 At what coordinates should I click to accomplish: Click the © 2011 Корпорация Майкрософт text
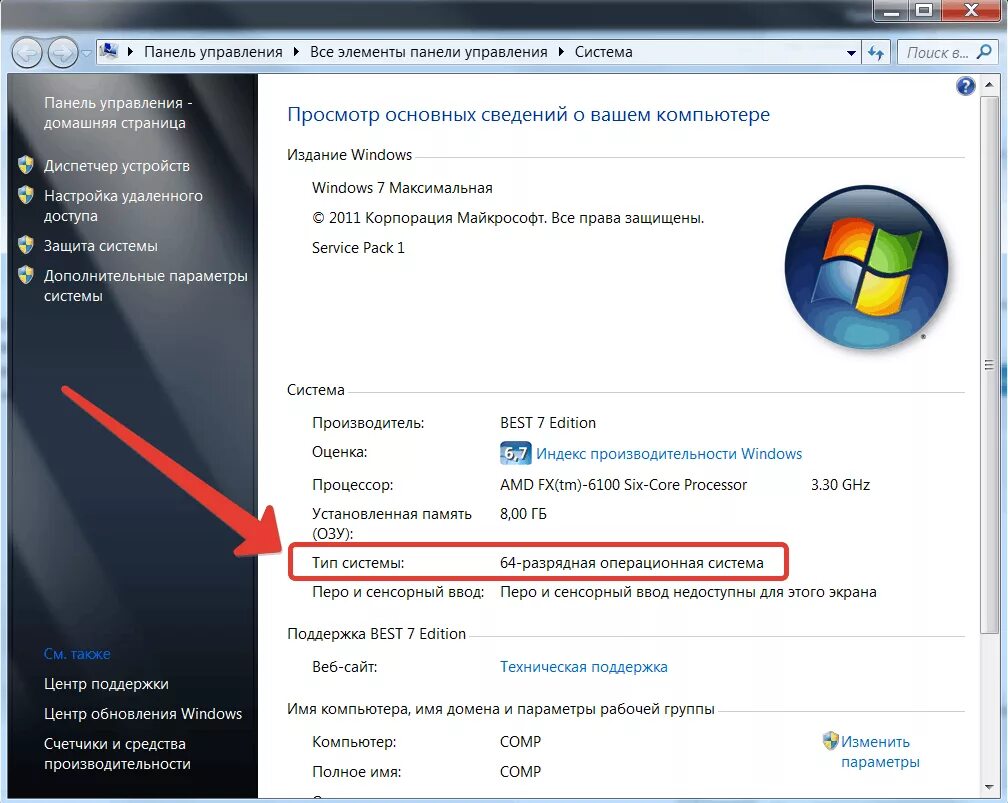(x=508, y=218)
